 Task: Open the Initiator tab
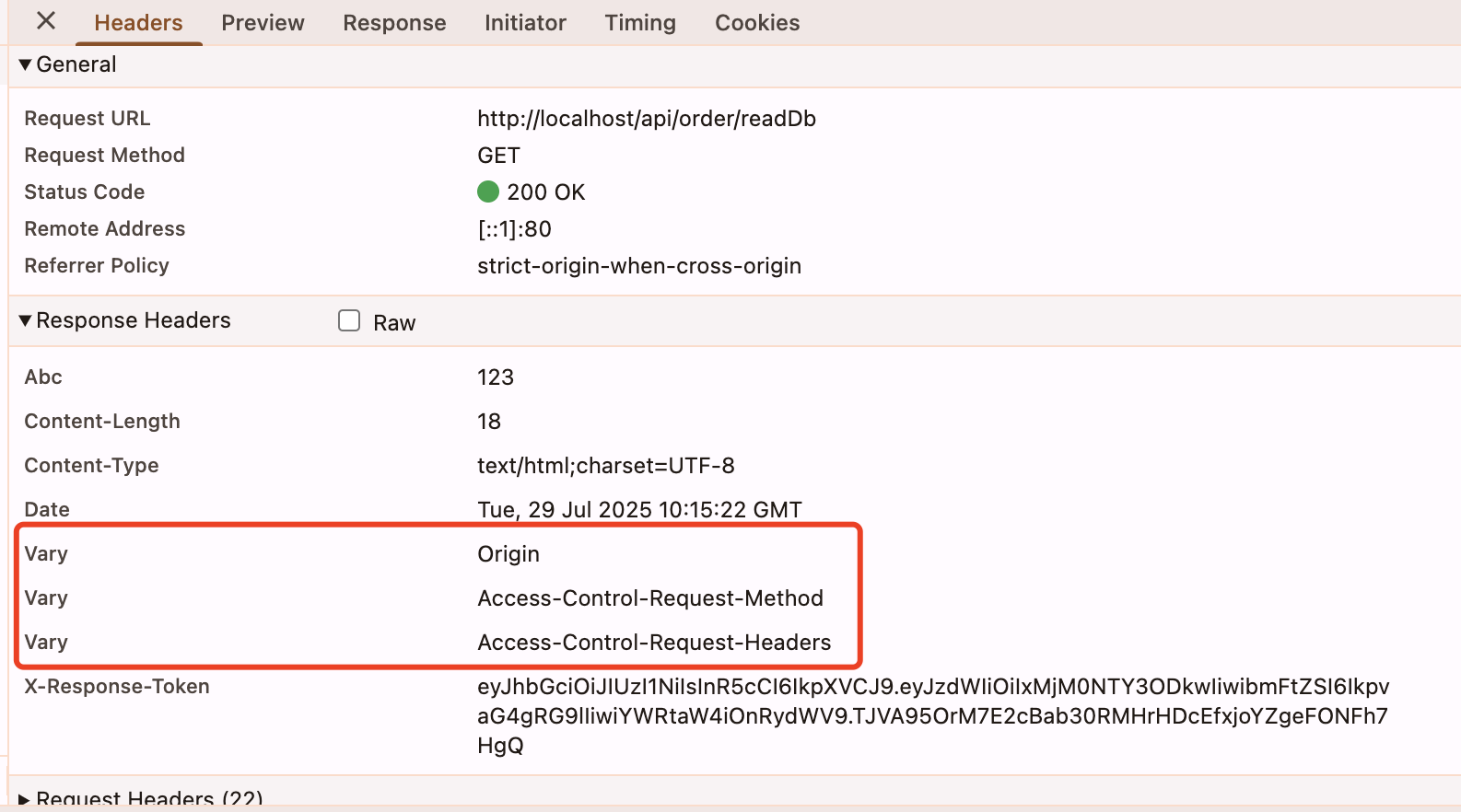pyautogui.click(x=525, y=23)
